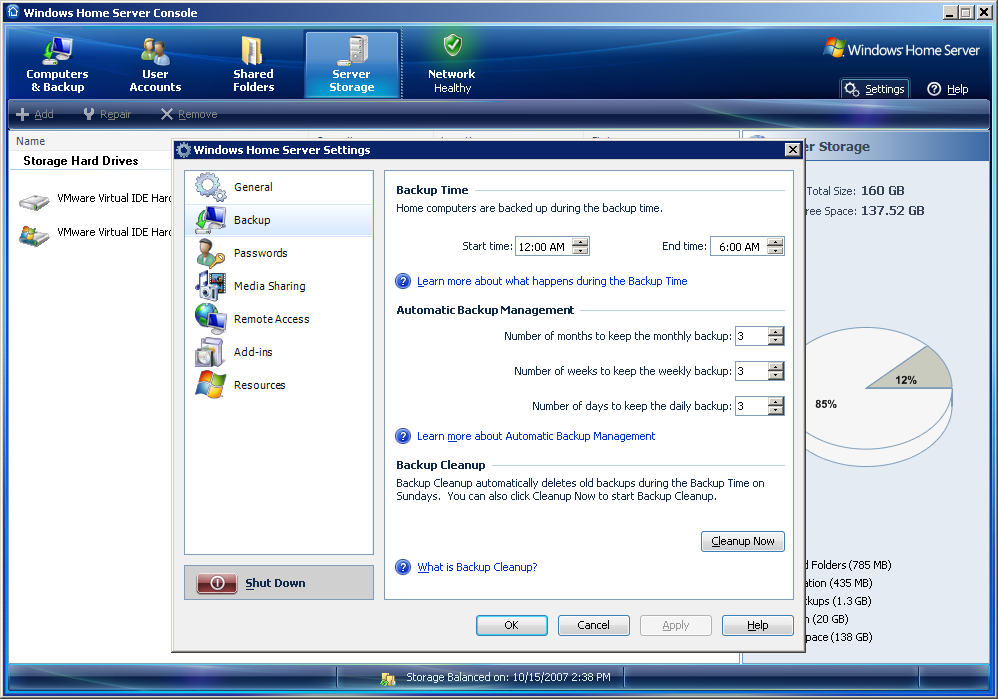Click help icon beside Automatic Backup Management link
The height and width of the screenshot is (699, 998).
pyautogui.click(x=403, y=436)
